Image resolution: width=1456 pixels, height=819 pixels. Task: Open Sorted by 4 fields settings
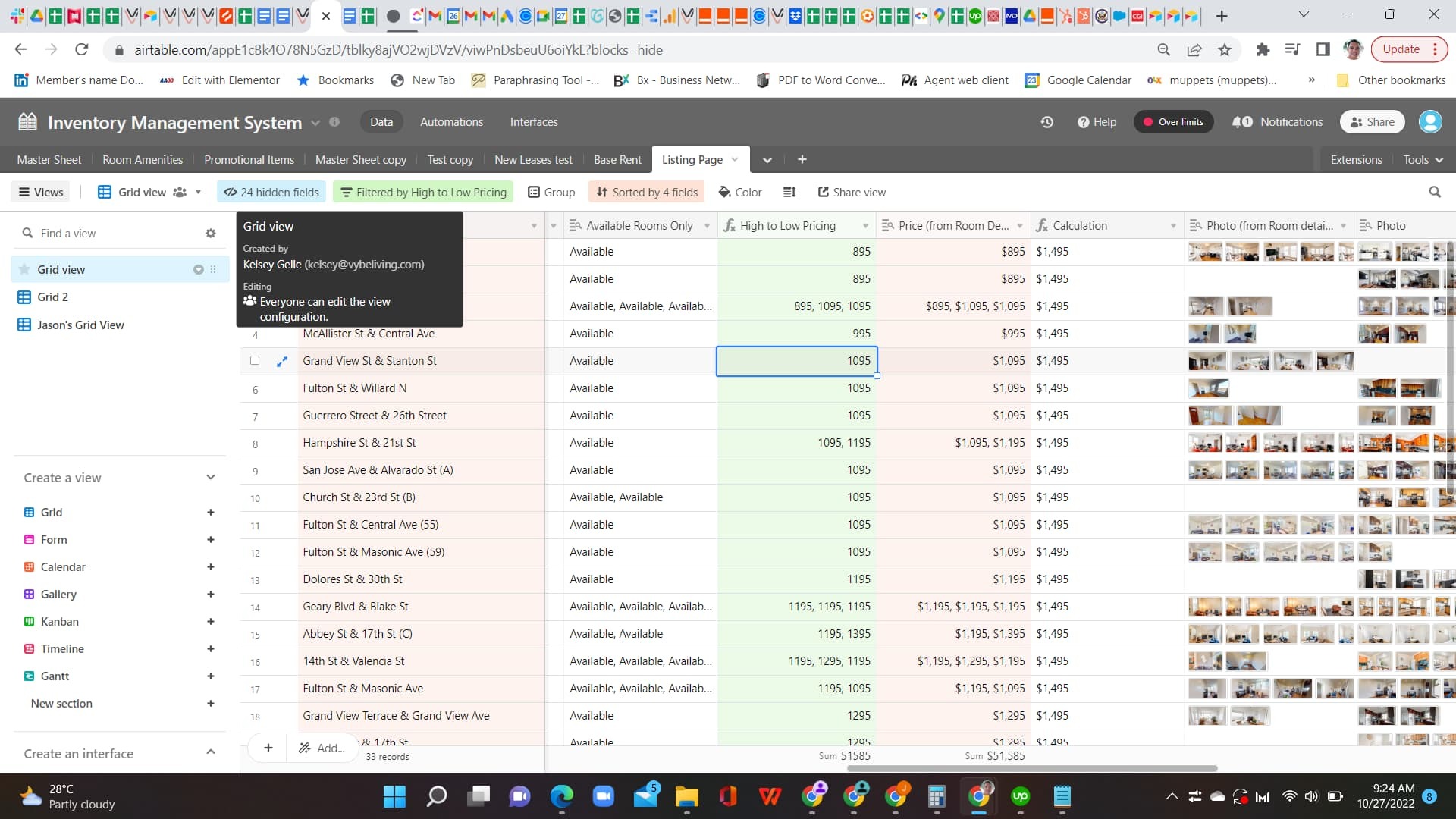coord(647,193)
